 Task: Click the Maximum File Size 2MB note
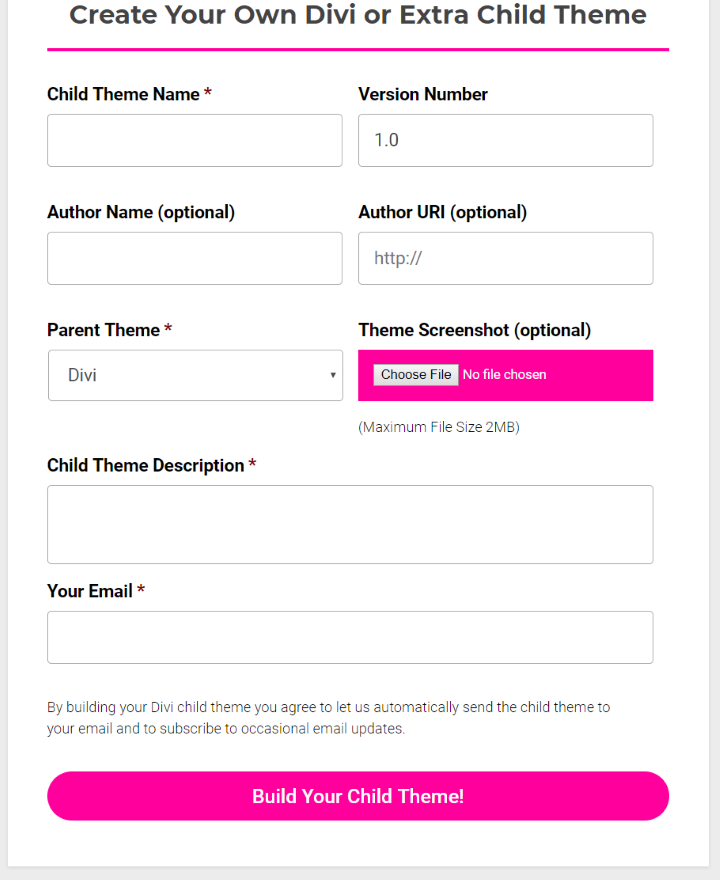(x=438, y=427)
